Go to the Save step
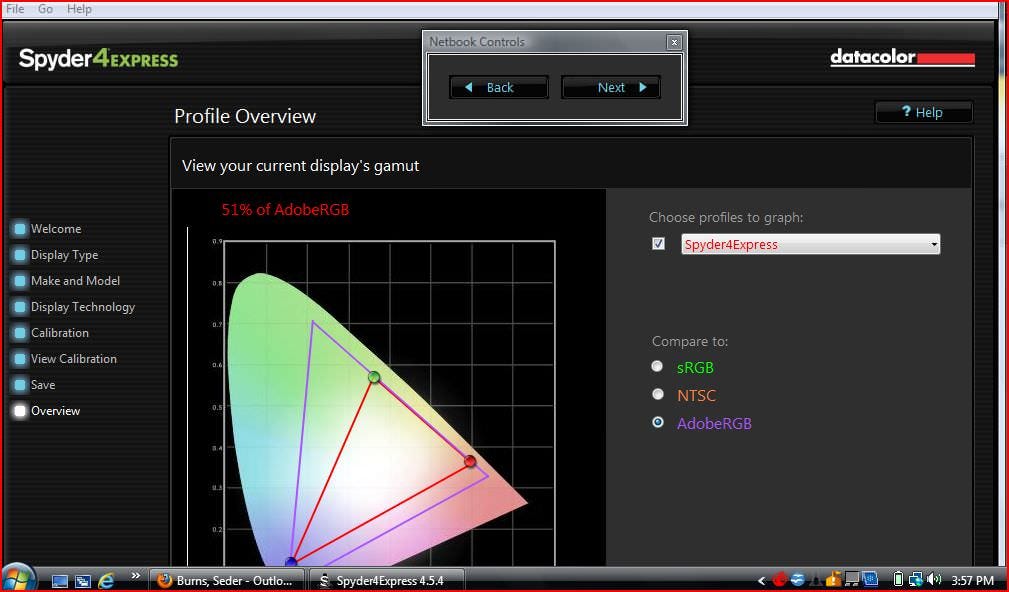This screenshot has height=592, width=1009. click(43, 385)
